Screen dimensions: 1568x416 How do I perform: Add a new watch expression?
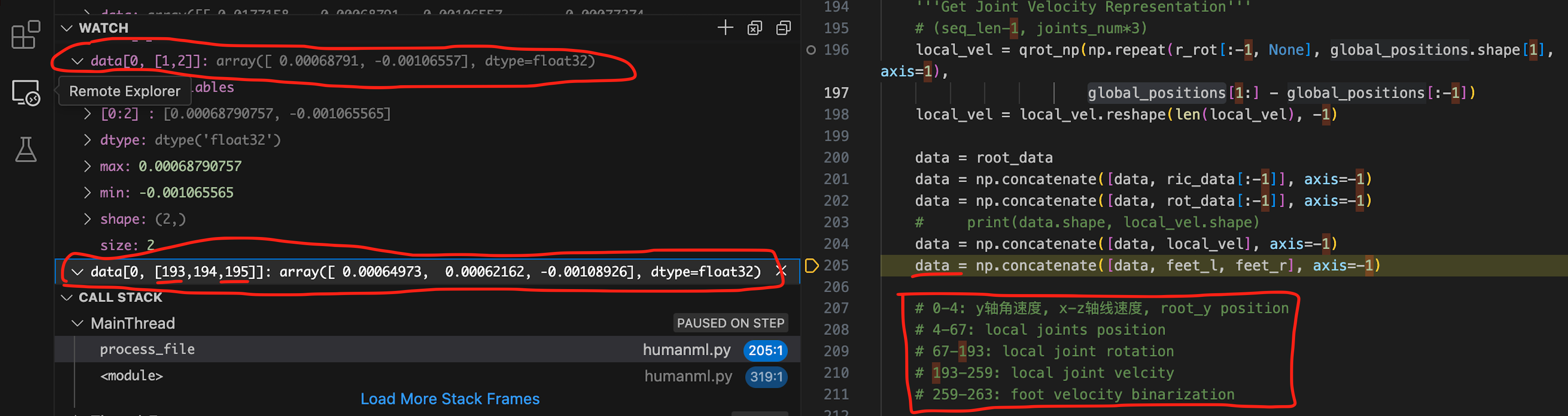tap(726, 27)
